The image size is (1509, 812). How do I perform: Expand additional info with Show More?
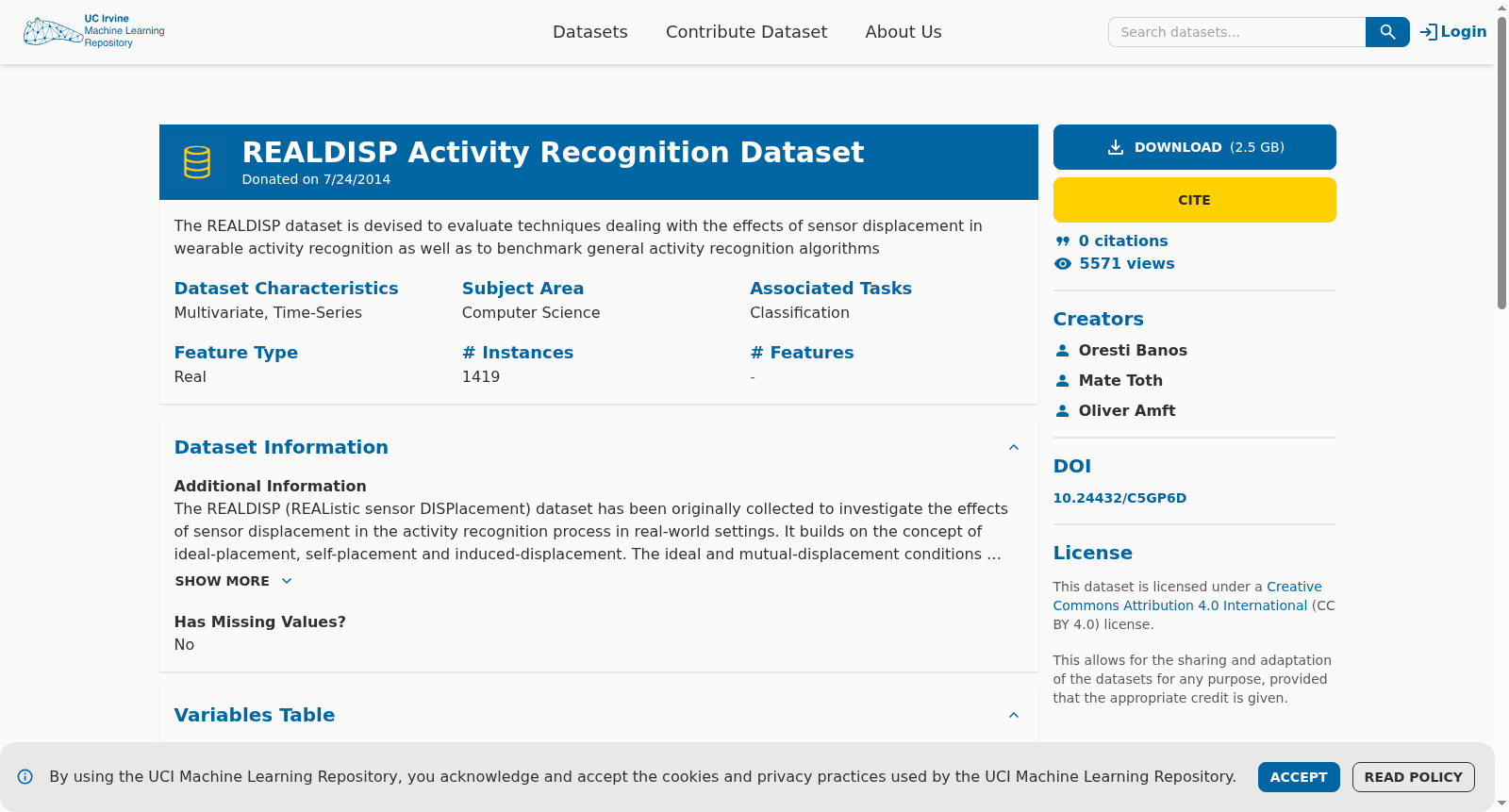(234, 581)
